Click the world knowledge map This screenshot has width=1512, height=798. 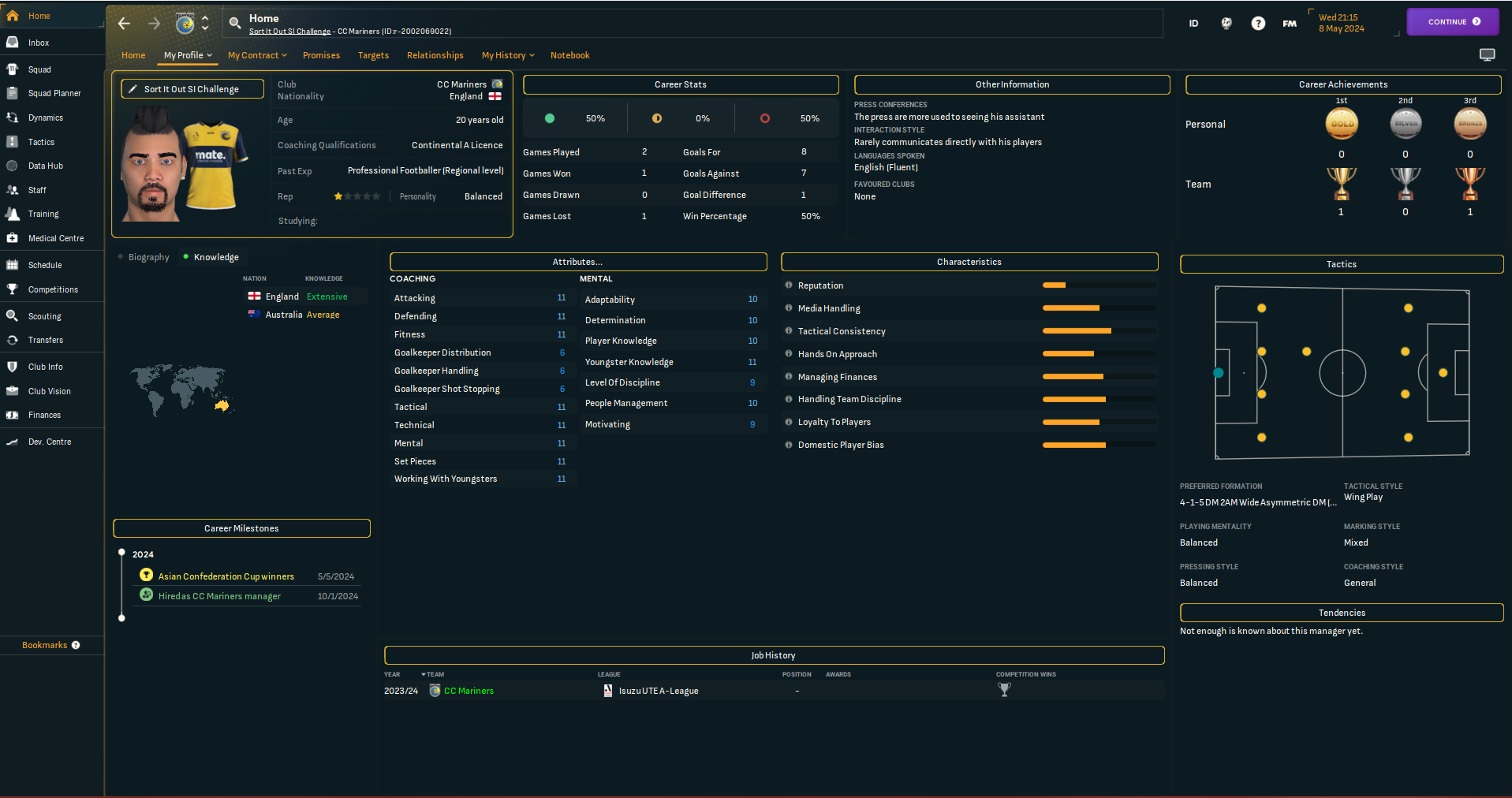[182, 390]
